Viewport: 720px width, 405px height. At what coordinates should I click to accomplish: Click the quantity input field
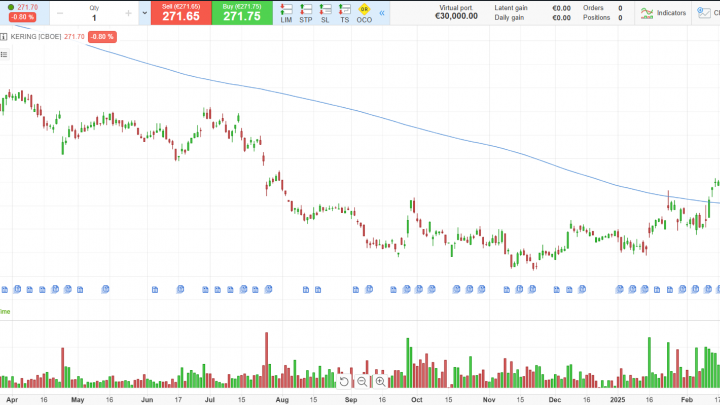pyautogui.click(x=94, y=17)
